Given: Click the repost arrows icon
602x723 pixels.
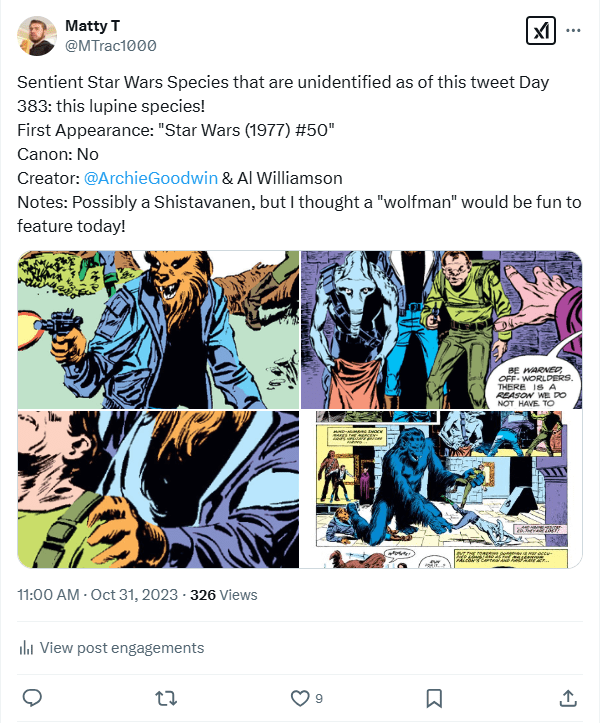Looking at the screenshot, I should point(165,697).
